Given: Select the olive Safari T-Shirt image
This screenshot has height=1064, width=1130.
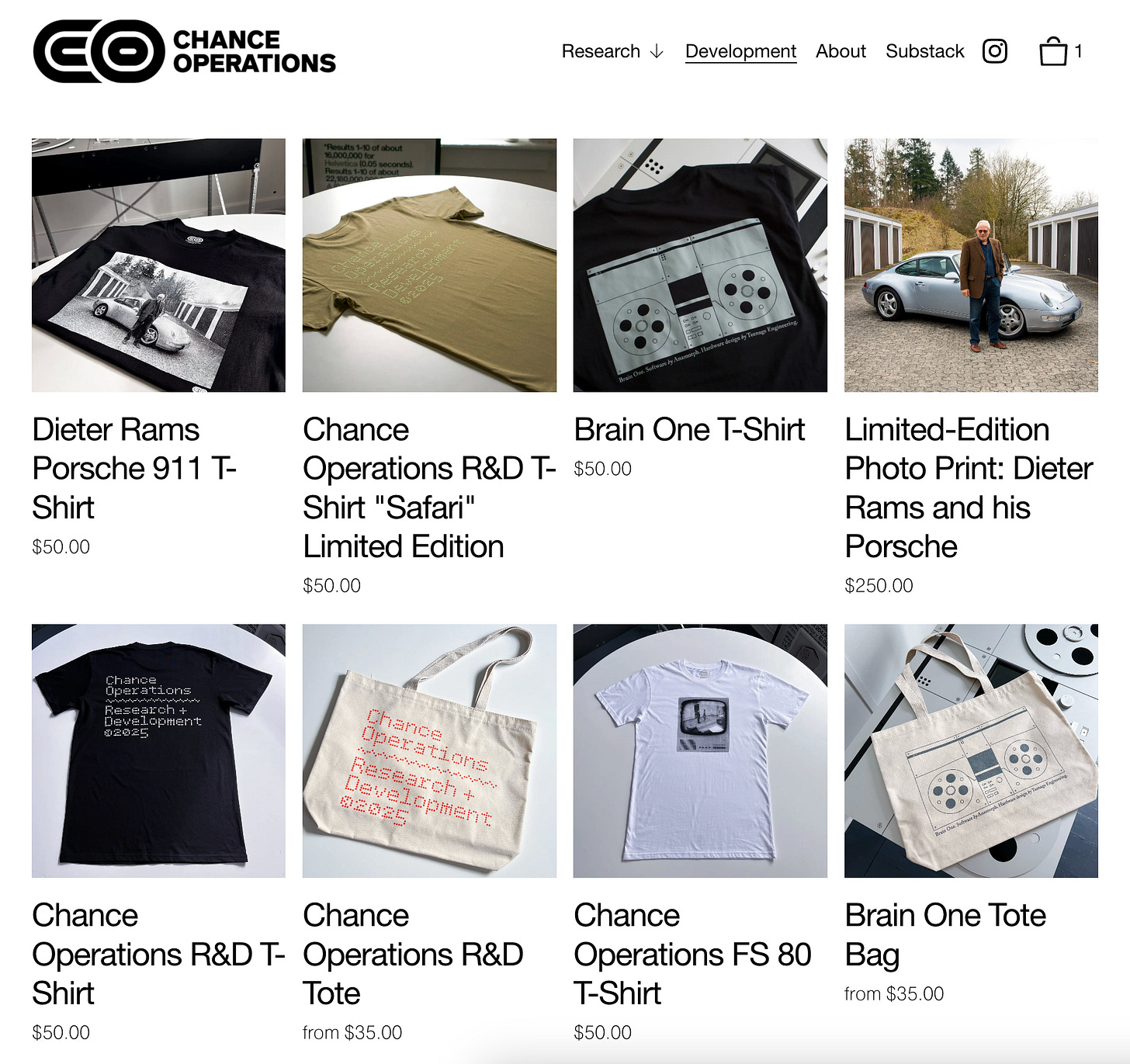Looking at the screenshot, I should tap(429, 265).
